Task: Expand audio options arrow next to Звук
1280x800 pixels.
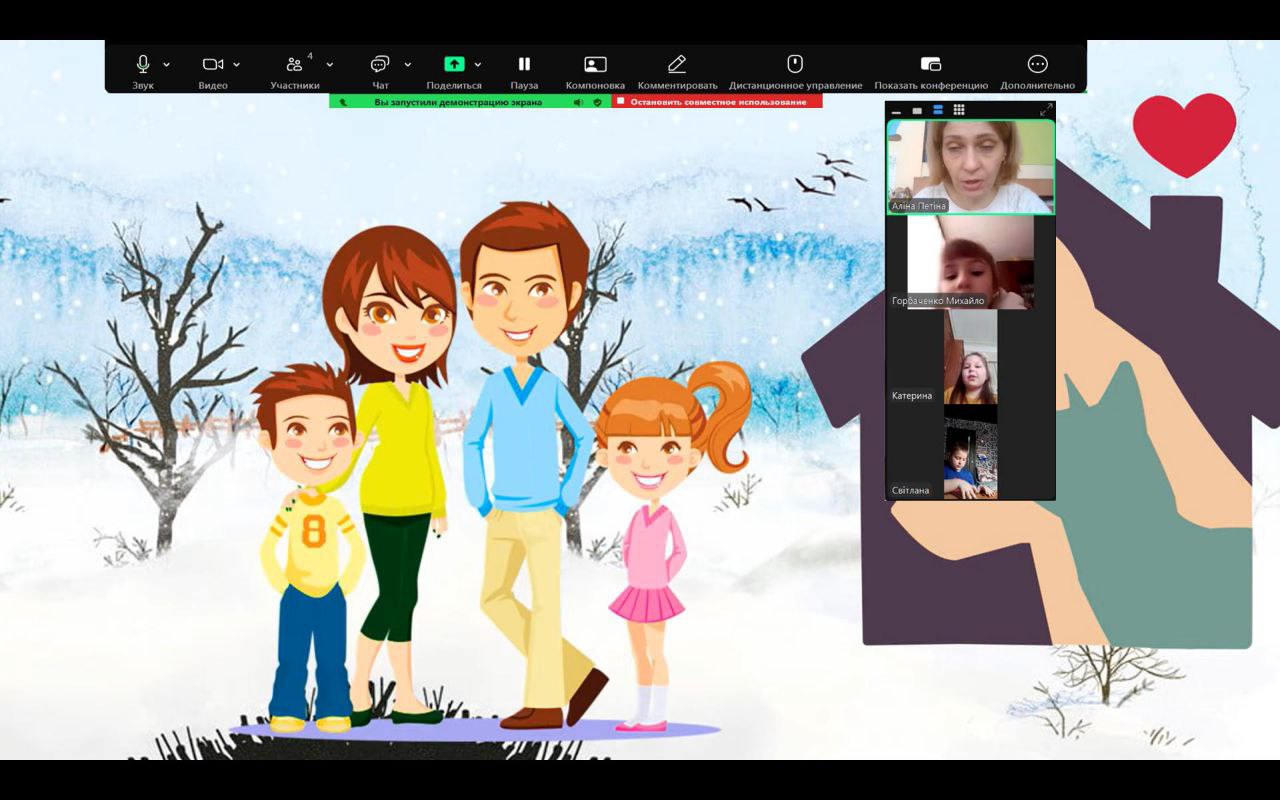Action: point(166,65)
